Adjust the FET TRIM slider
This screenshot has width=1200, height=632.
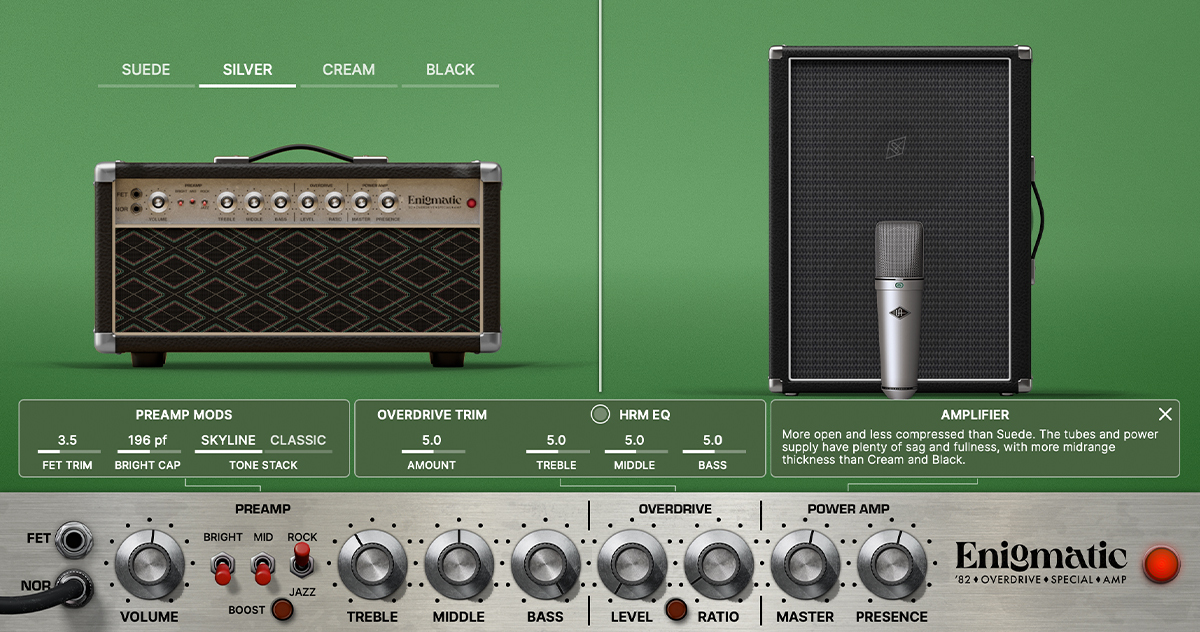coord(67,452)
